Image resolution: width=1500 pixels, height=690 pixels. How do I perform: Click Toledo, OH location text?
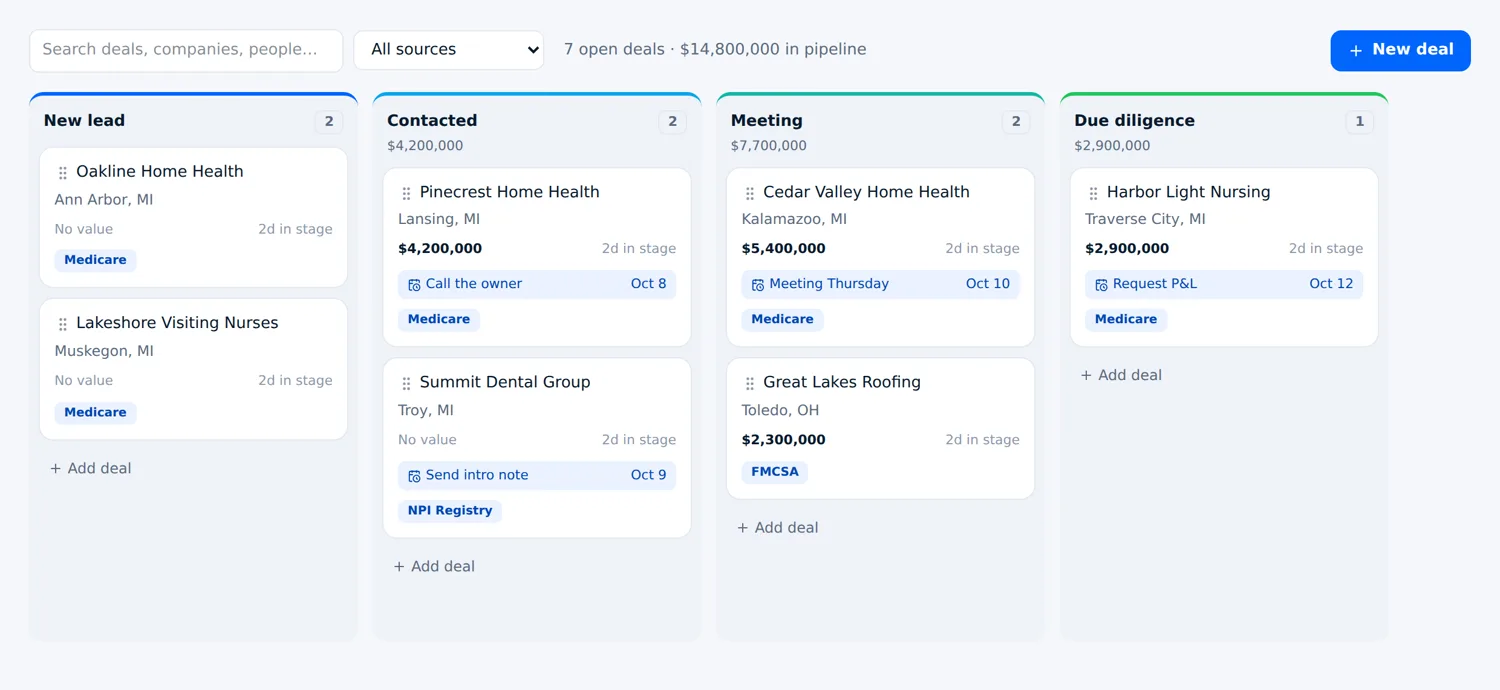tap(780, 410)
